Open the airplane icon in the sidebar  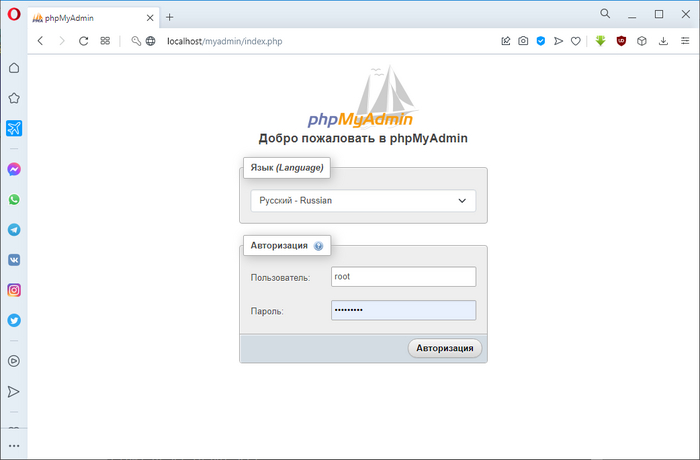click(x=14, y=128)
